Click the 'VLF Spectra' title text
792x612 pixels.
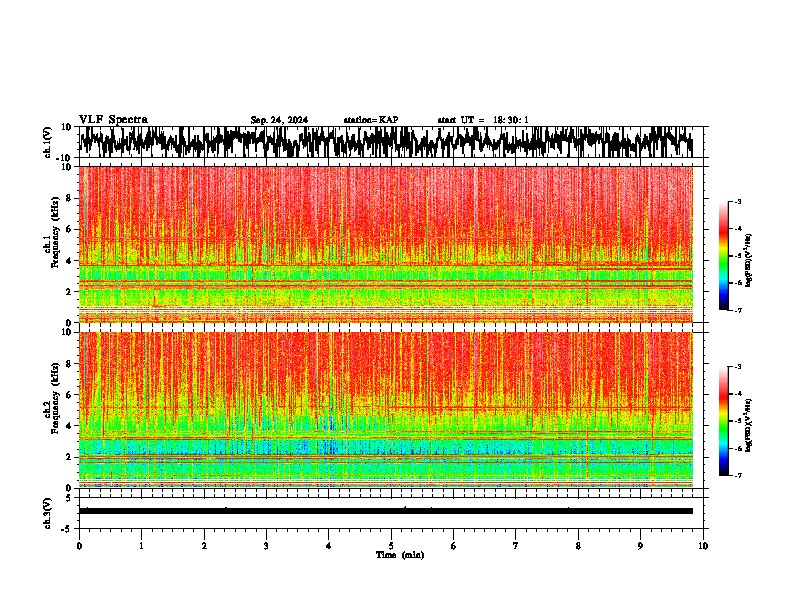tap(113, 120)
